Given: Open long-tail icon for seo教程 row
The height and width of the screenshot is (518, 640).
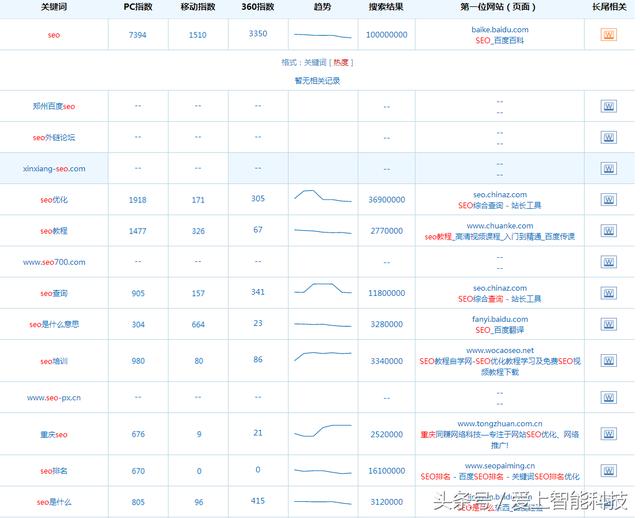Looking at the screenshot, I should point(609,231).
